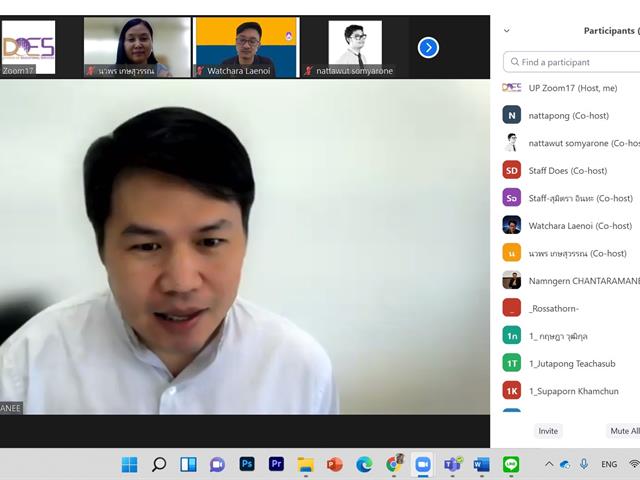
Task: Click the OneDrive cloud tray icon
Action: (565, 464)
